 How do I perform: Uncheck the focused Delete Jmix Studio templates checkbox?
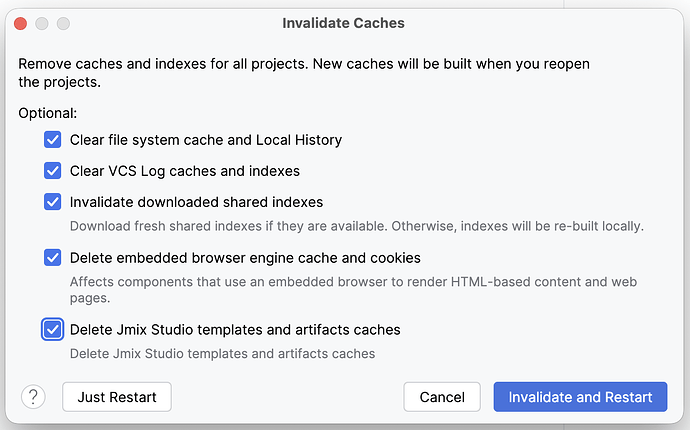[52, 330]
